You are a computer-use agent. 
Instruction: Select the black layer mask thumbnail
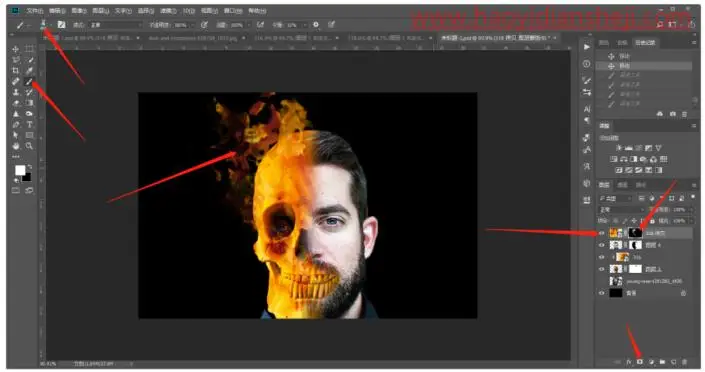(635, 233)
